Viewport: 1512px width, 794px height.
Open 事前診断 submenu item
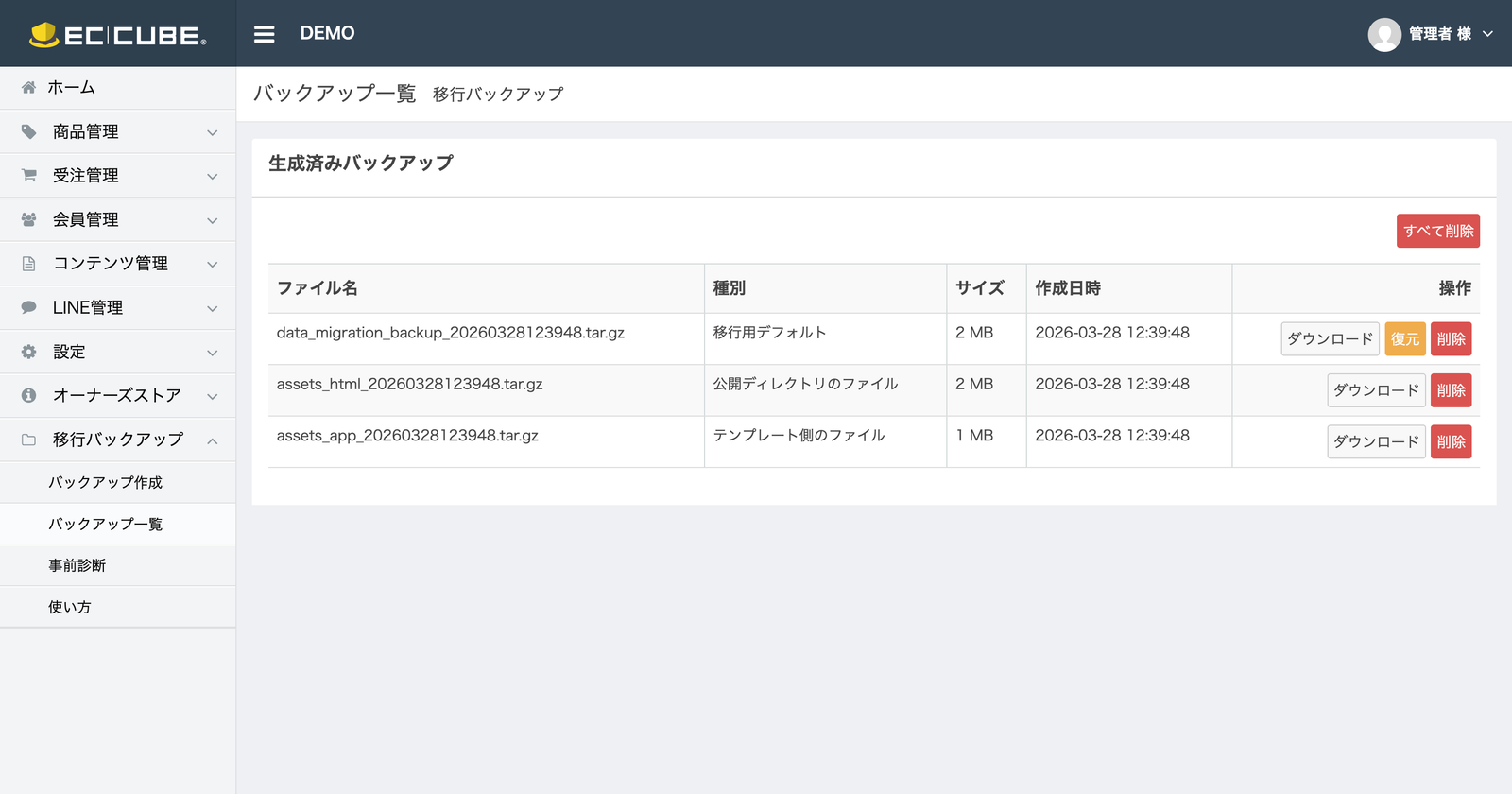(118, 565)
